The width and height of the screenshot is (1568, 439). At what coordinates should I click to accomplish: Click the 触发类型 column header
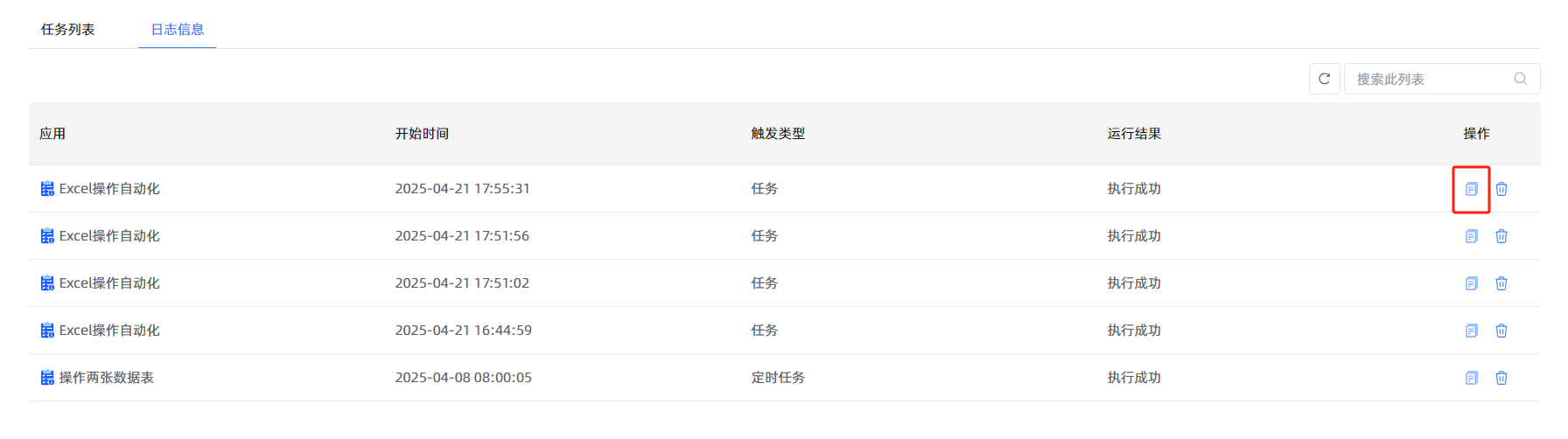point(778,134)
